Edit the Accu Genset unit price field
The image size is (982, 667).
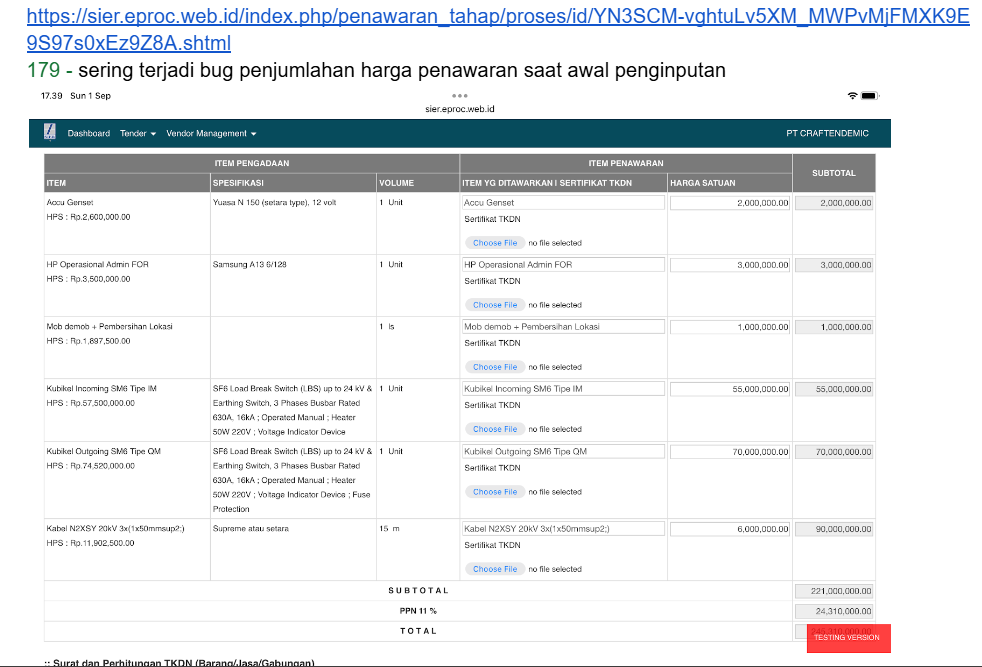730,203
